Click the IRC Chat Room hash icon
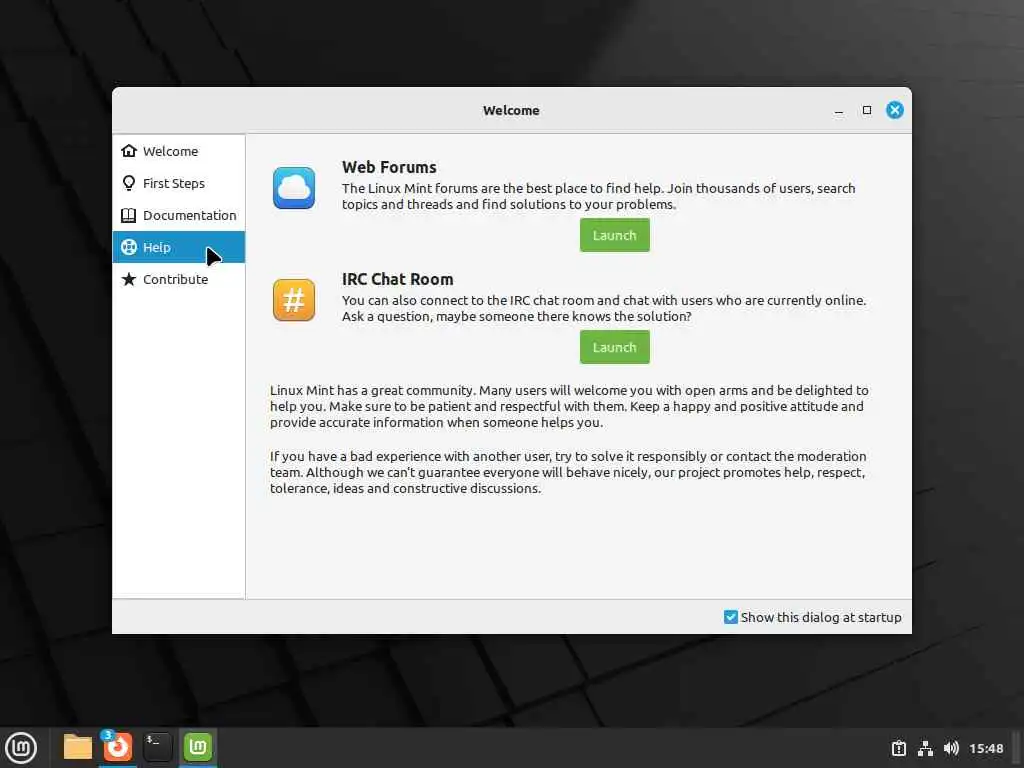The height and width of the screenshot is (768, 1024). [294, 300]
